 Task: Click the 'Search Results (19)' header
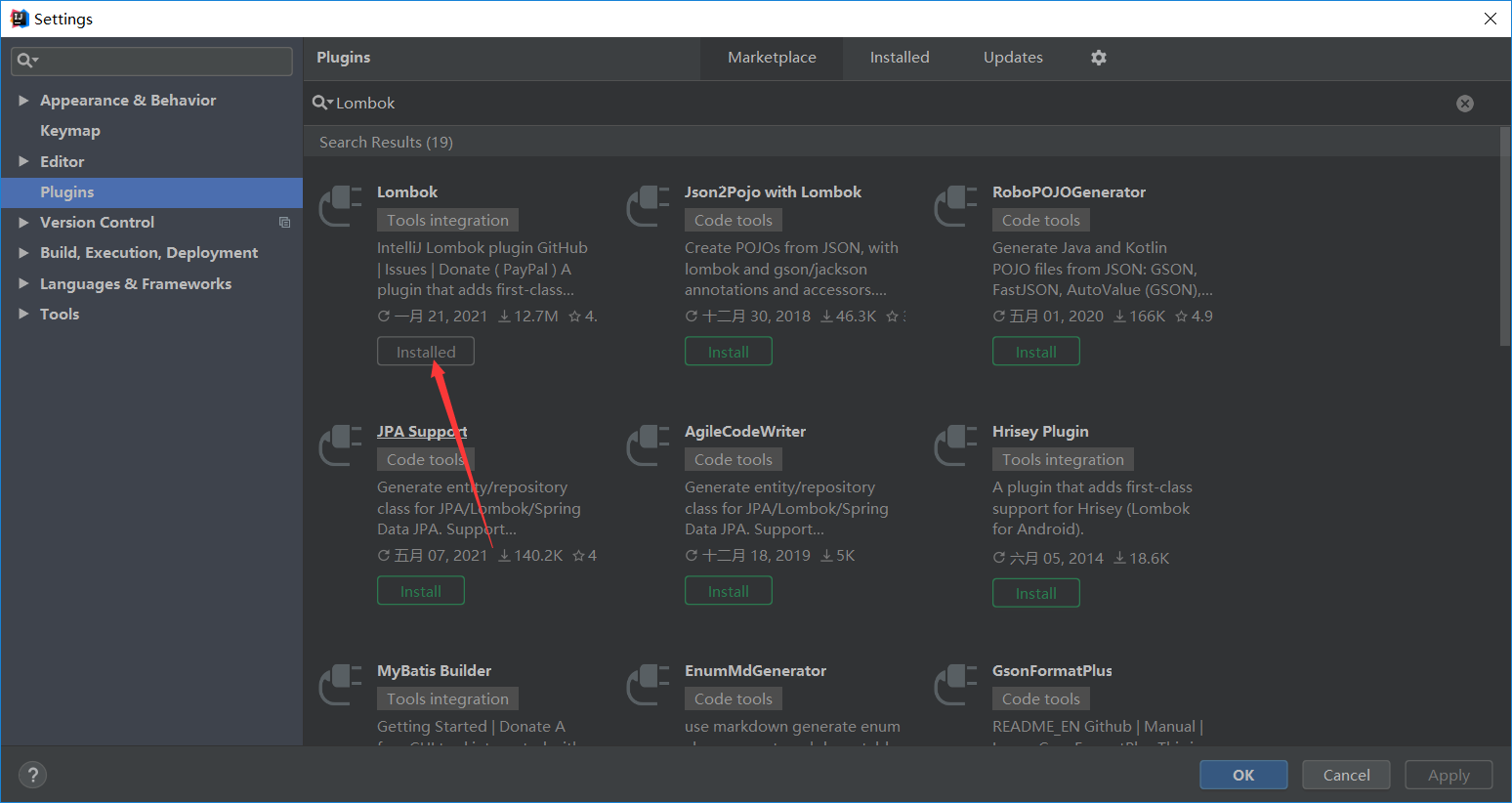pos(386,143)
